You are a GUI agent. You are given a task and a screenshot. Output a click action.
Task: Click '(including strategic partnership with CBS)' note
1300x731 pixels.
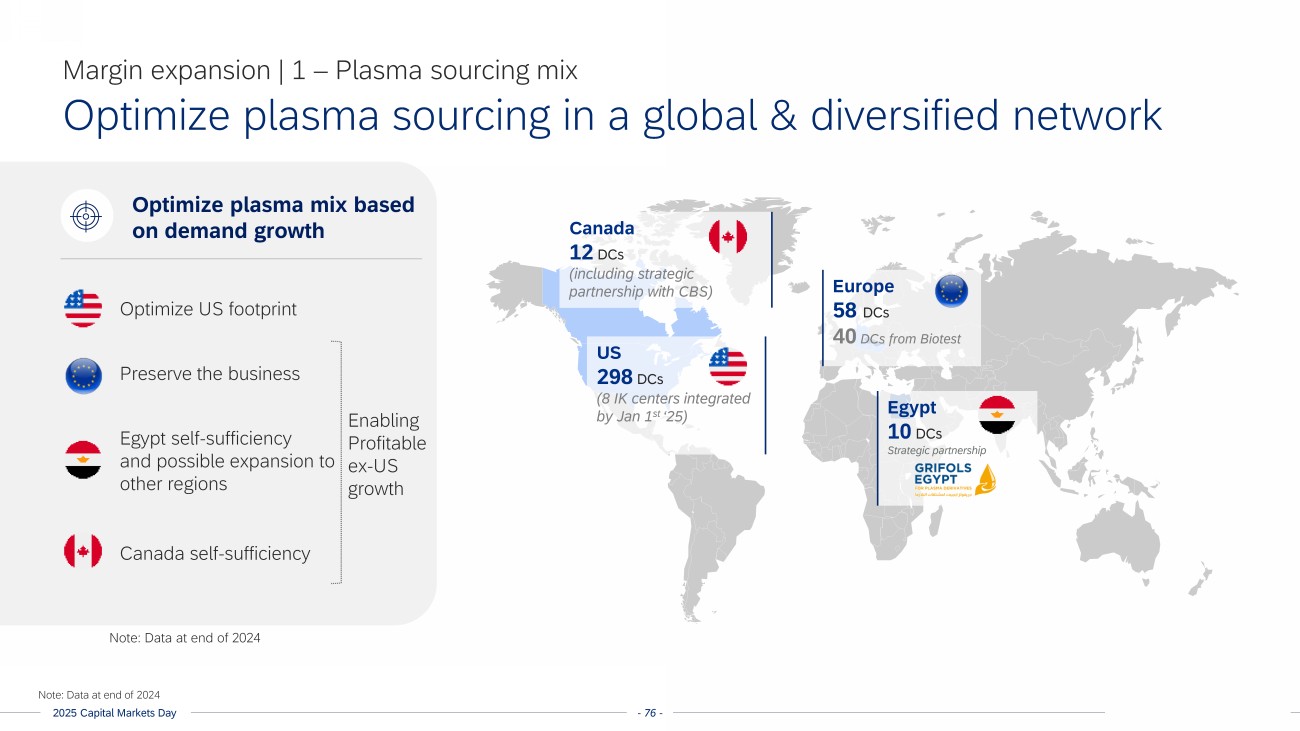640,283
